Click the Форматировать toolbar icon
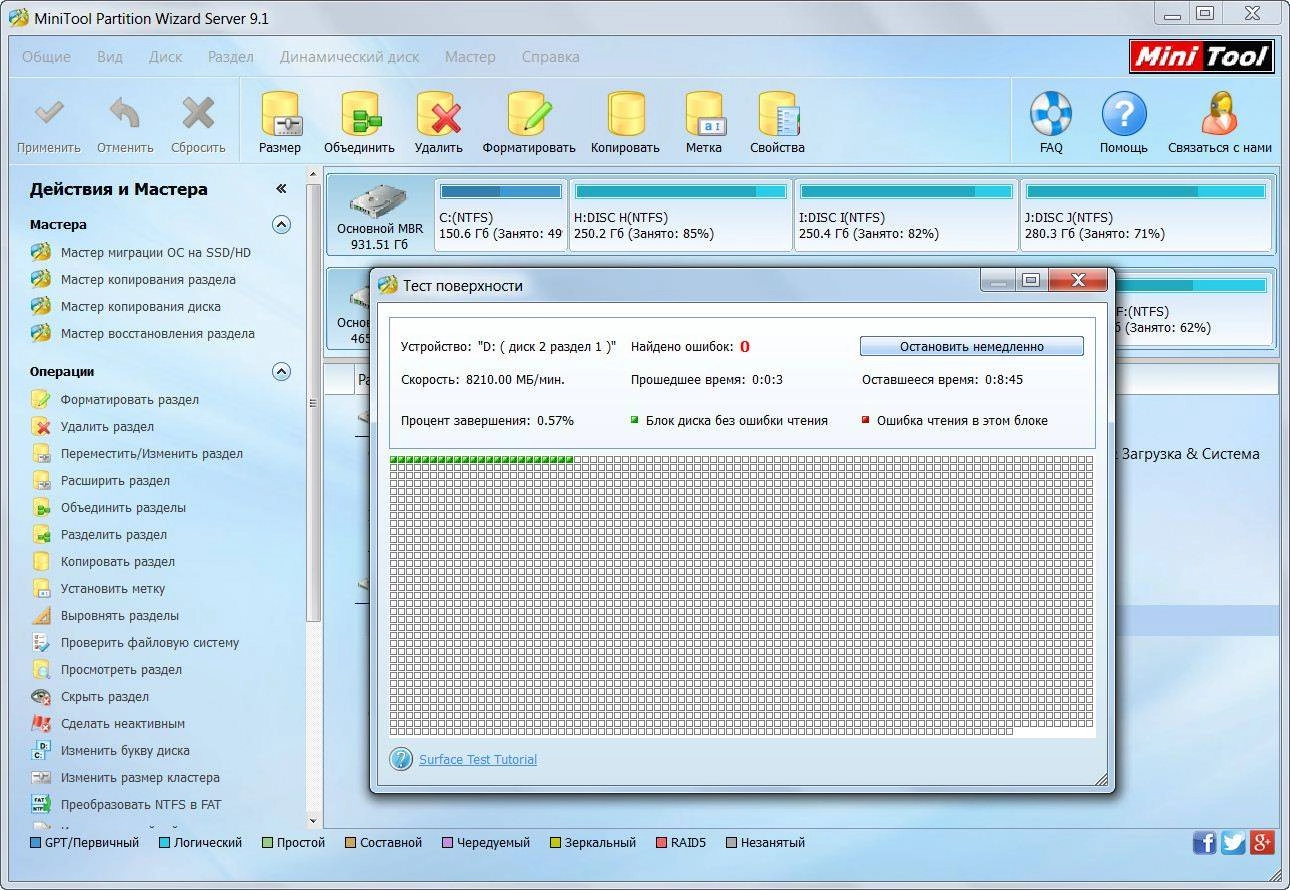Screen dimensions: 1290x890 (529, 114)
